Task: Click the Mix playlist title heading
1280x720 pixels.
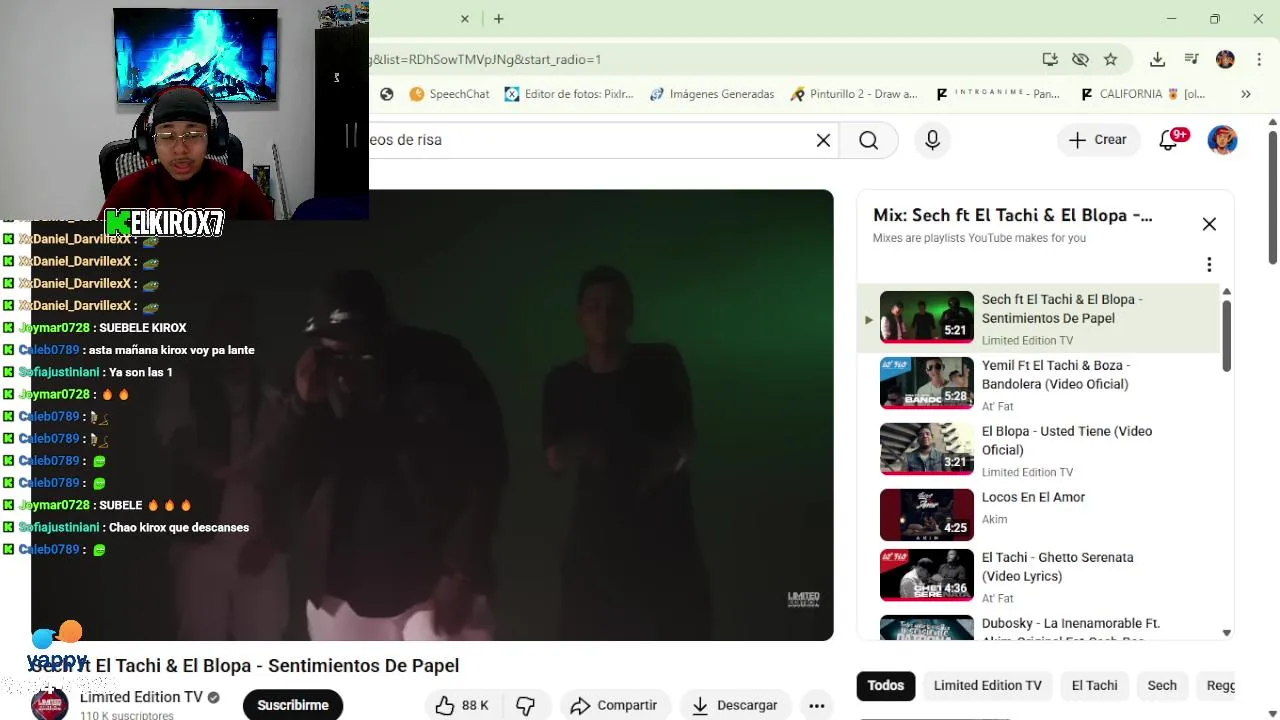Action: click(1012, 215)
